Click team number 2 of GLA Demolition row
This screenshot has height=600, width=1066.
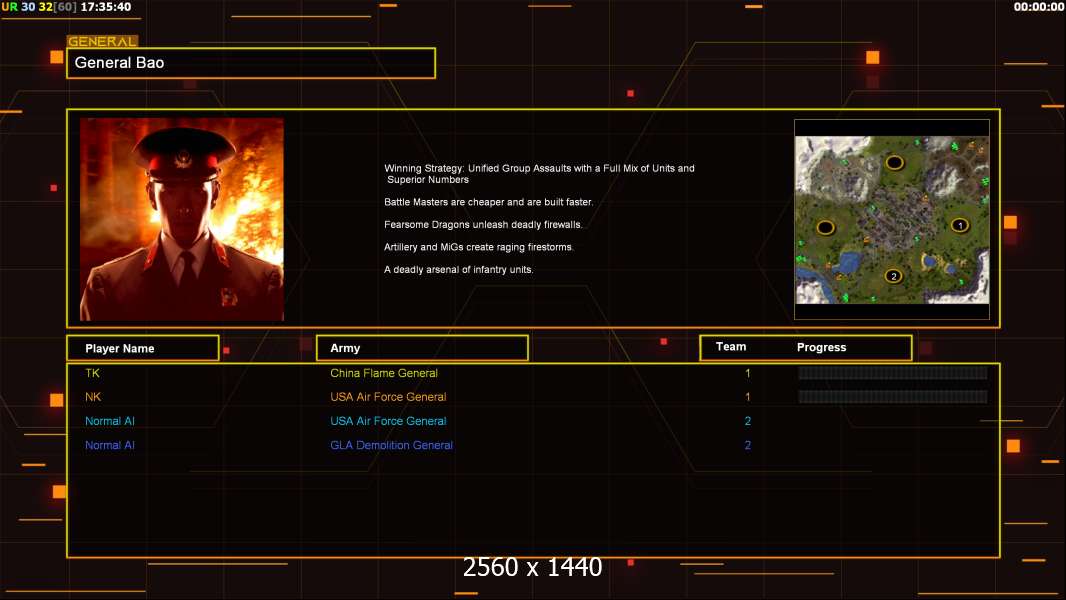click(x=748, y=445)
